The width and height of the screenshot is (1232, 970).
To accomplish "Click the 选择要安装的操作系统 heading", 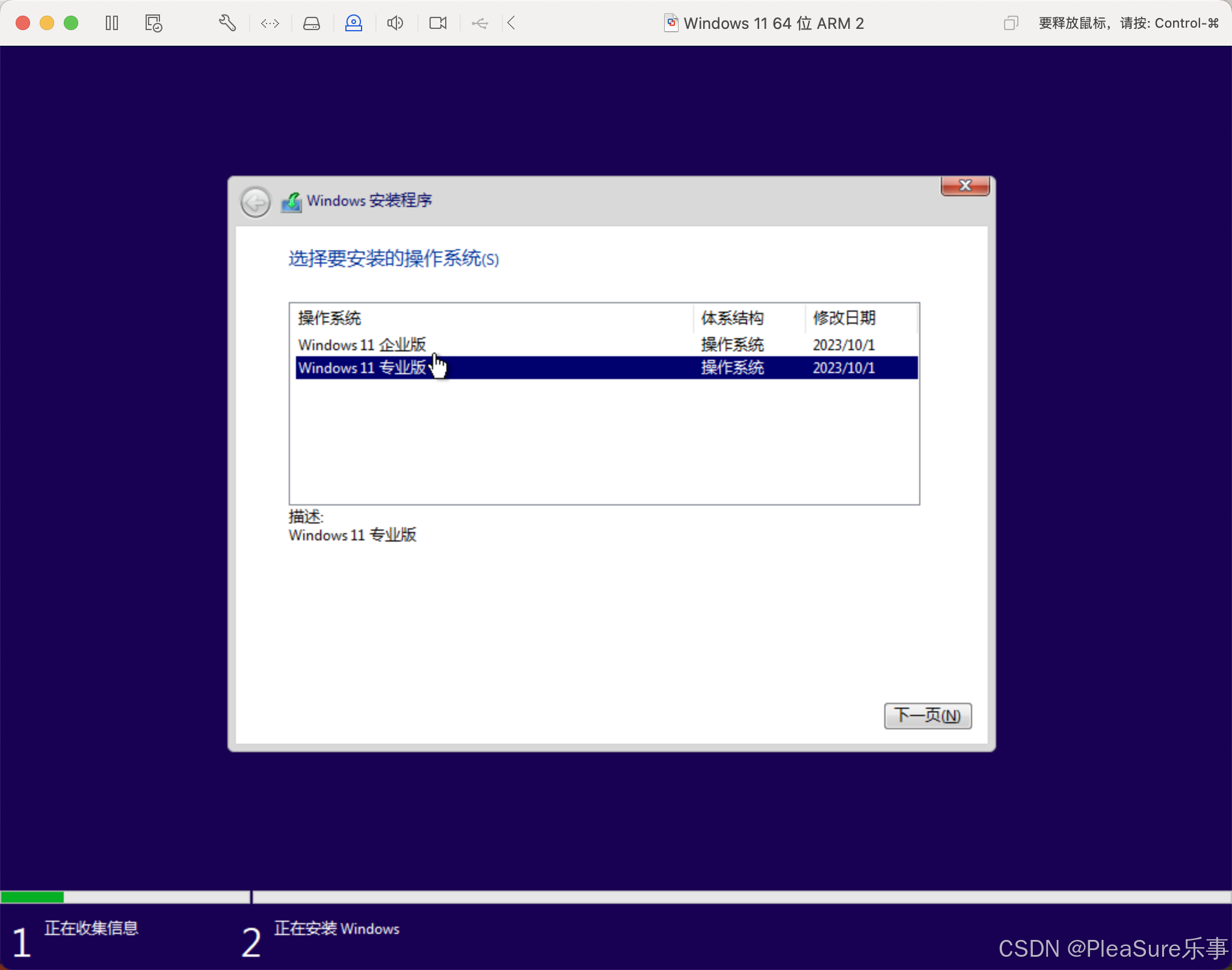I will click(x=393, y=259).
